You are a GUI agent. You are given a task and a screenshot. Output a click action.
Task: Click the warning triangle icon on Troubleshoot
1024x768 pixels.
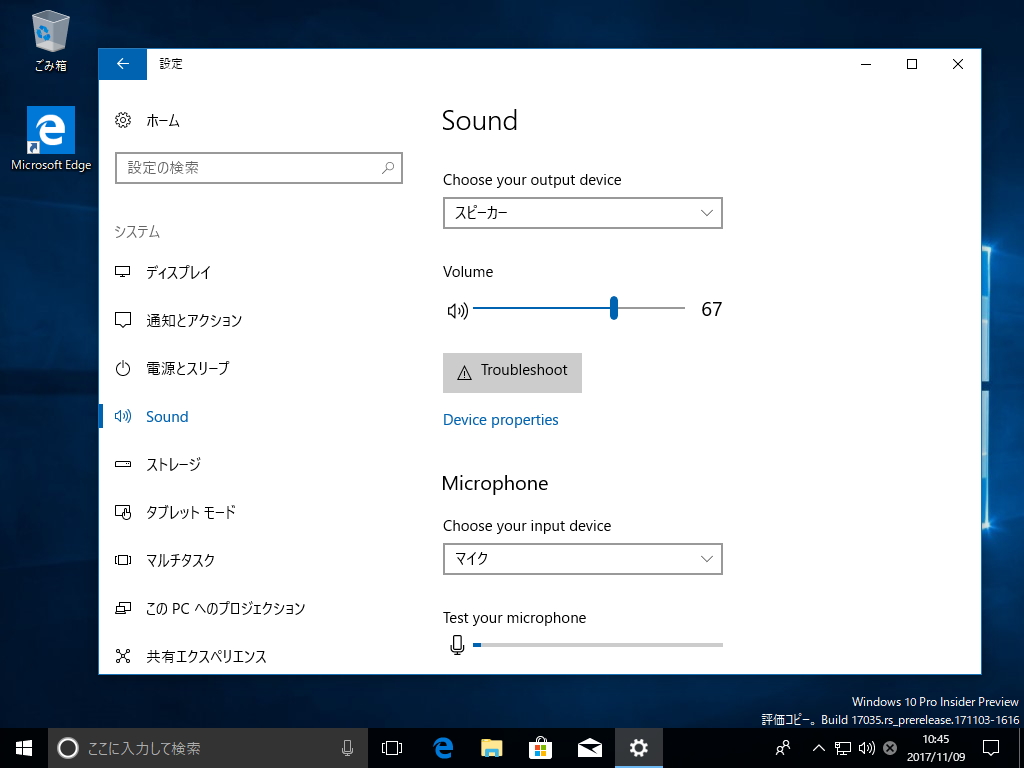pos(464,373)
